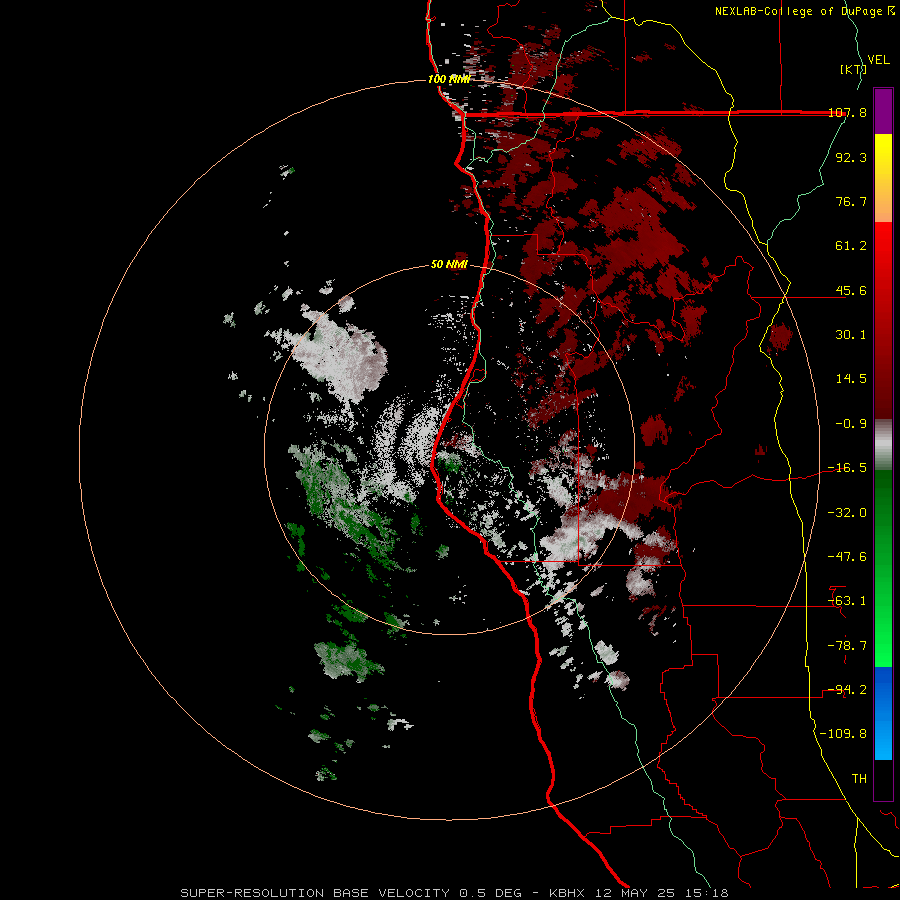Select the 45.6 legend value
Viewport: 900px width, 900px height.
coord(851,290)
